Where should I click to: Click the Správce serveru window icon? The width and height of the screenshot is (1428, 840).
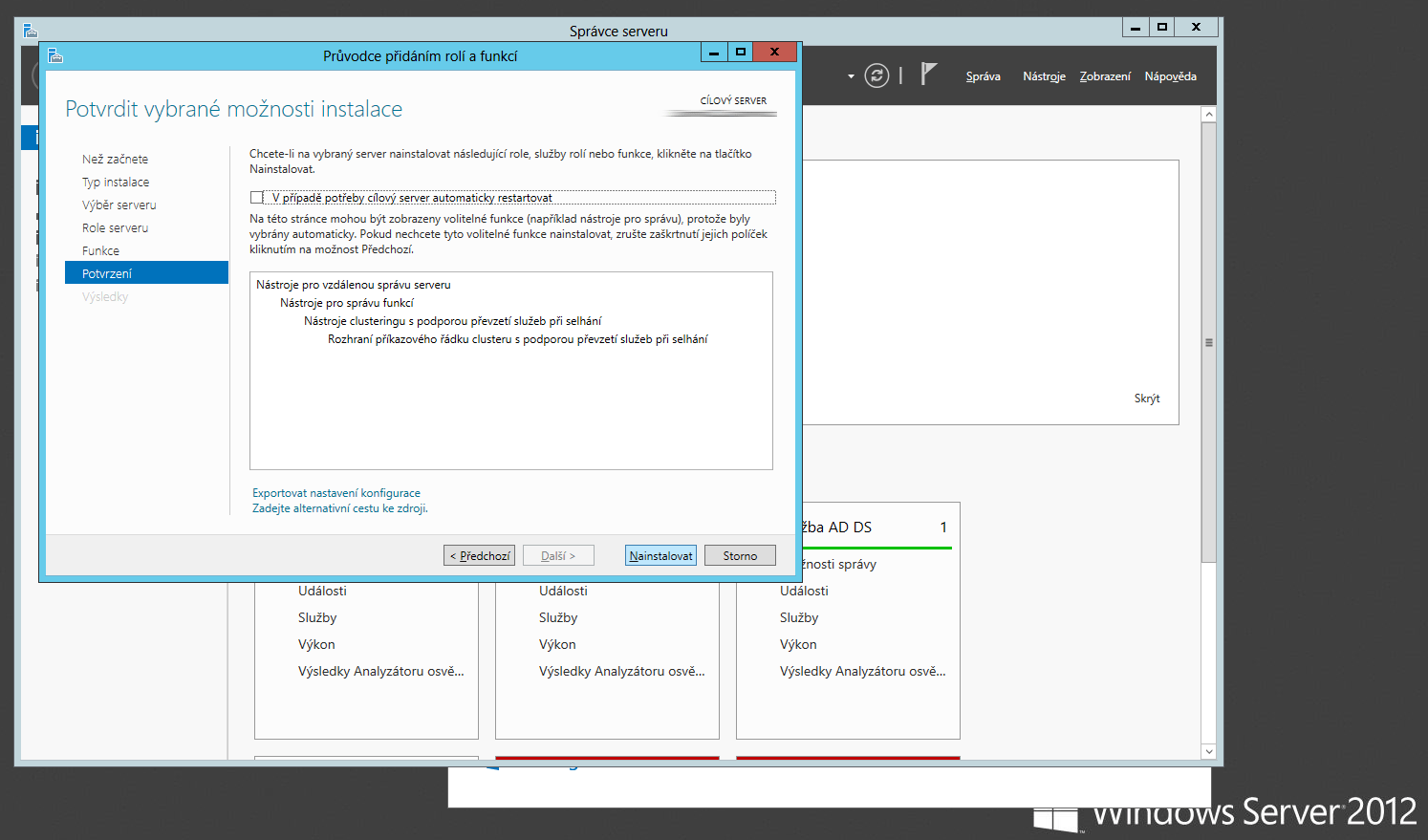pyautogui.click(x=31, y=31)
